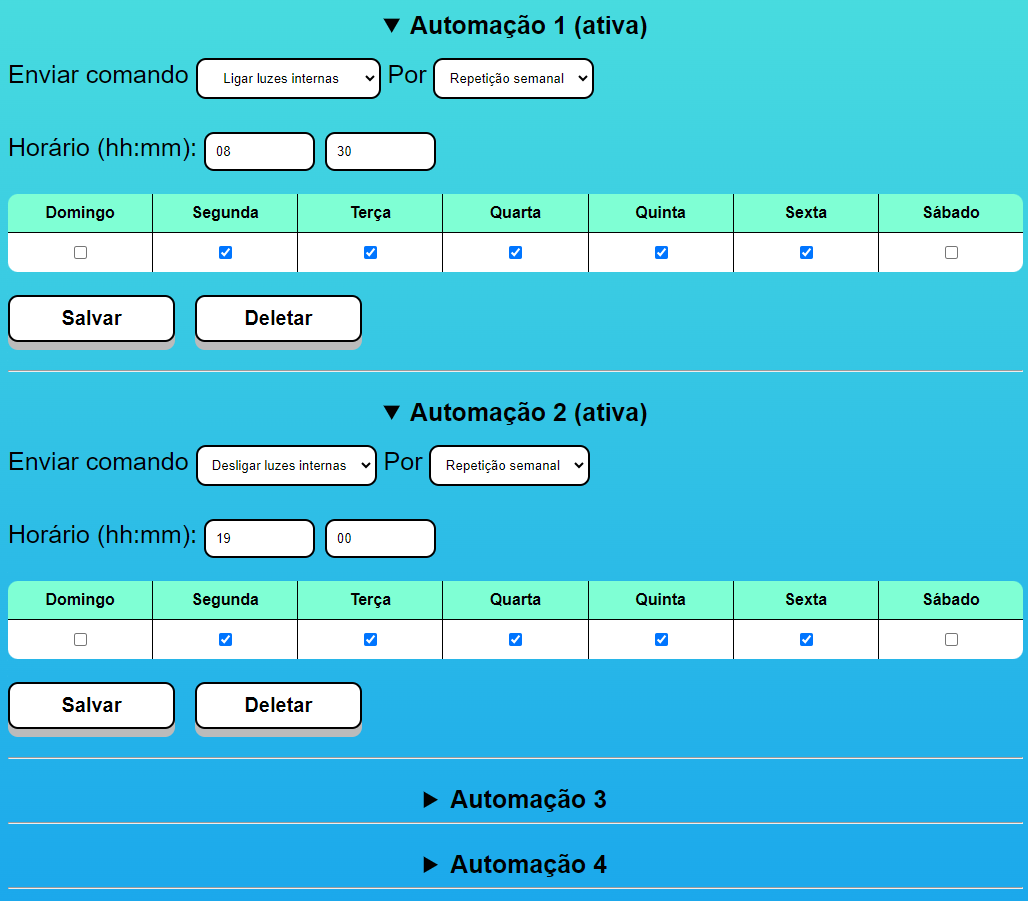Uncheck Sexta in Automação 2
This screenshot has width=1028, height=901.
coord(806,640)
